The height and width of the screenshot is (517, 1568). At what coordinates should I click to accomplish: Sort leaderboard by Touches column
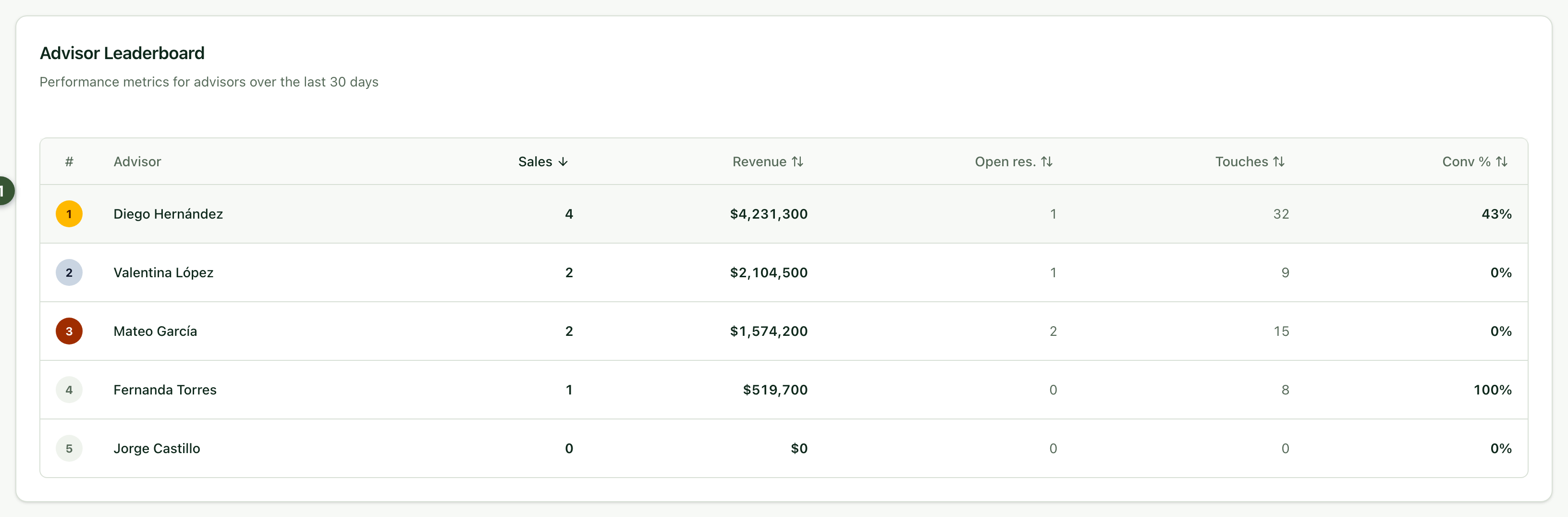point(1249,161)
